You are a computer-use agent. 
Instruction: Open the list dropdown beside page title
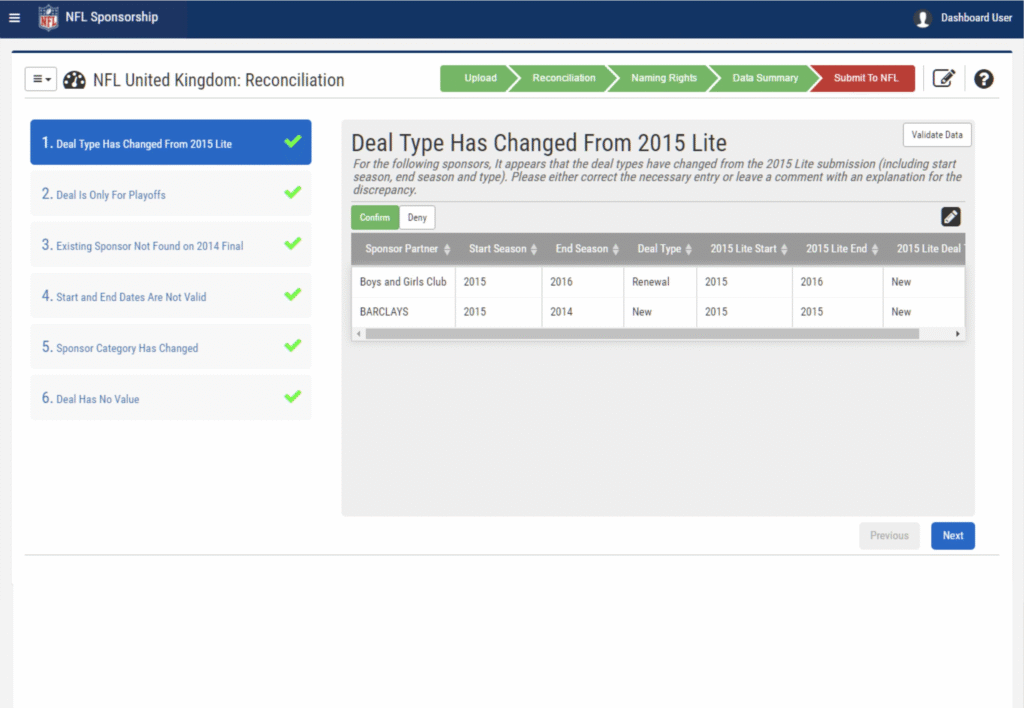(x=40, y=80)
